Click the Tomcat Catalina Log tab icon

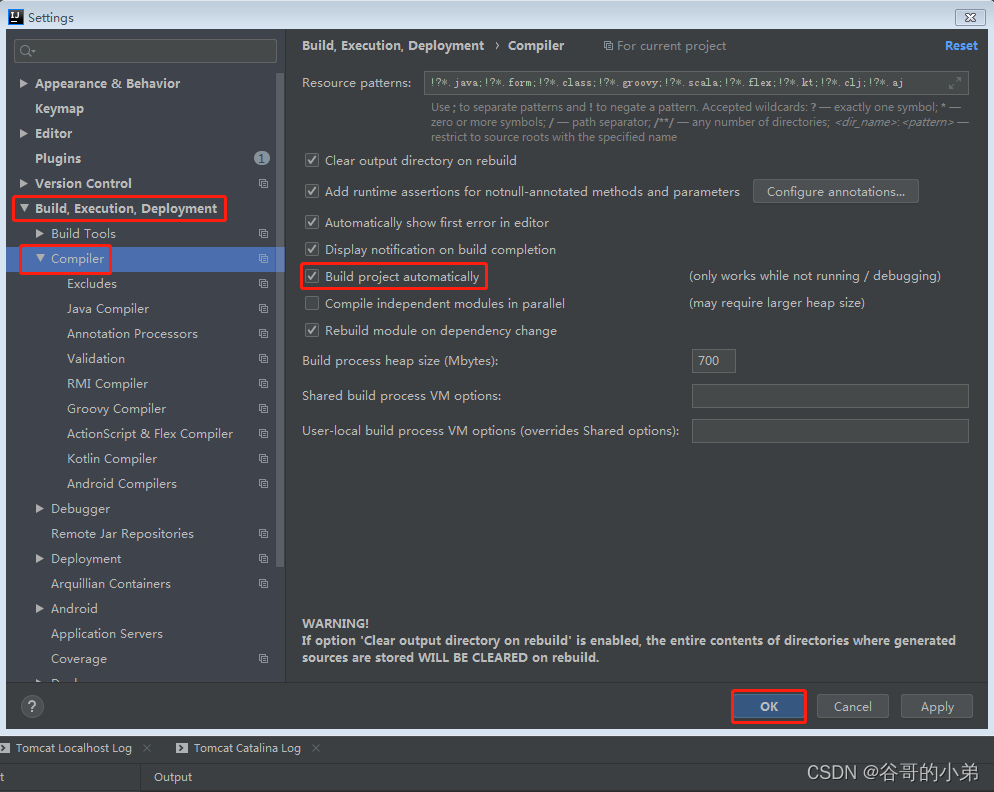pyautogui.click(x=182, y=748)
